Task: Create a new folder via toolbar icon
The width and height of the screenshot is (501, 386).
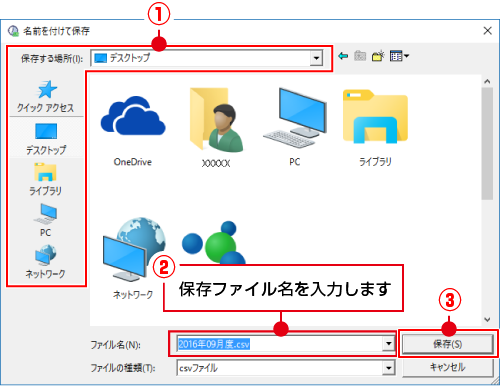Action: 378,56
